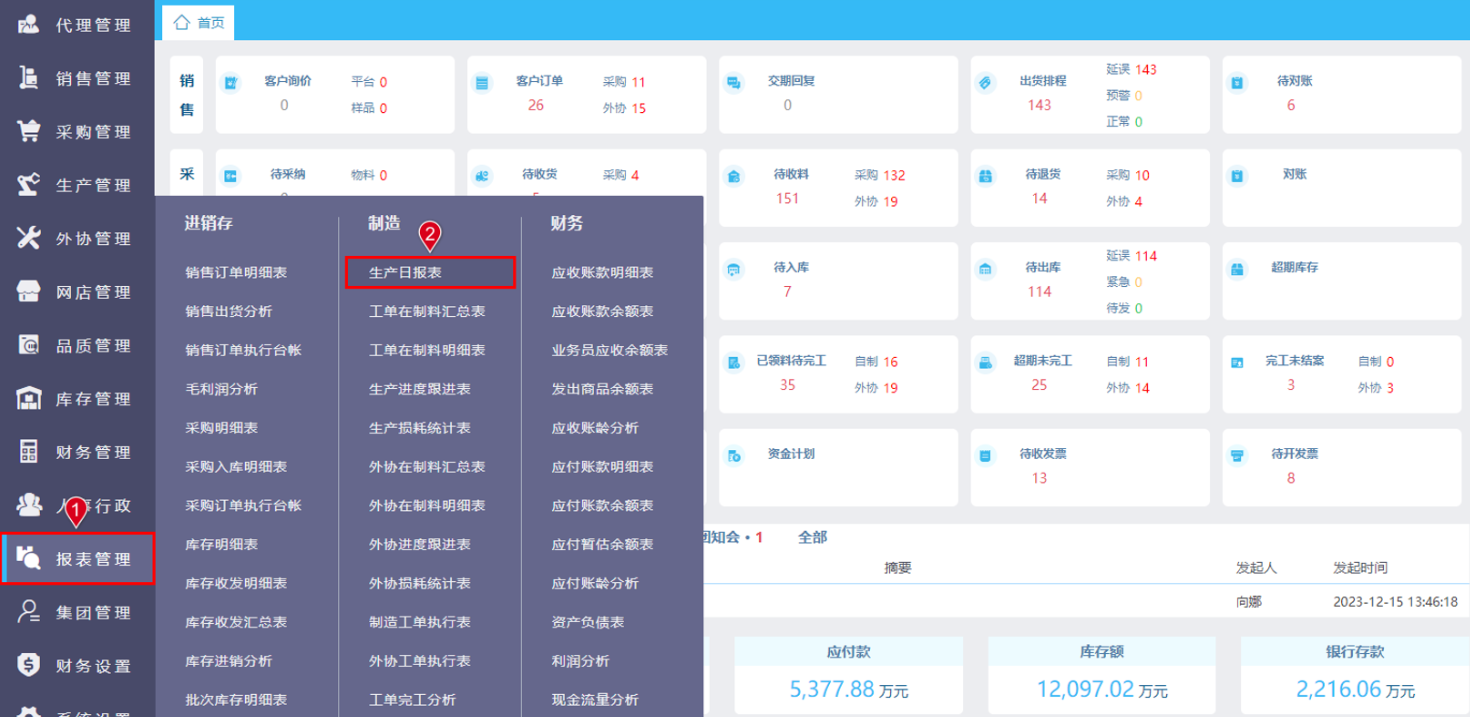Click the 资金计划 card icon
1470x717 pixels.
click(734, 456)
